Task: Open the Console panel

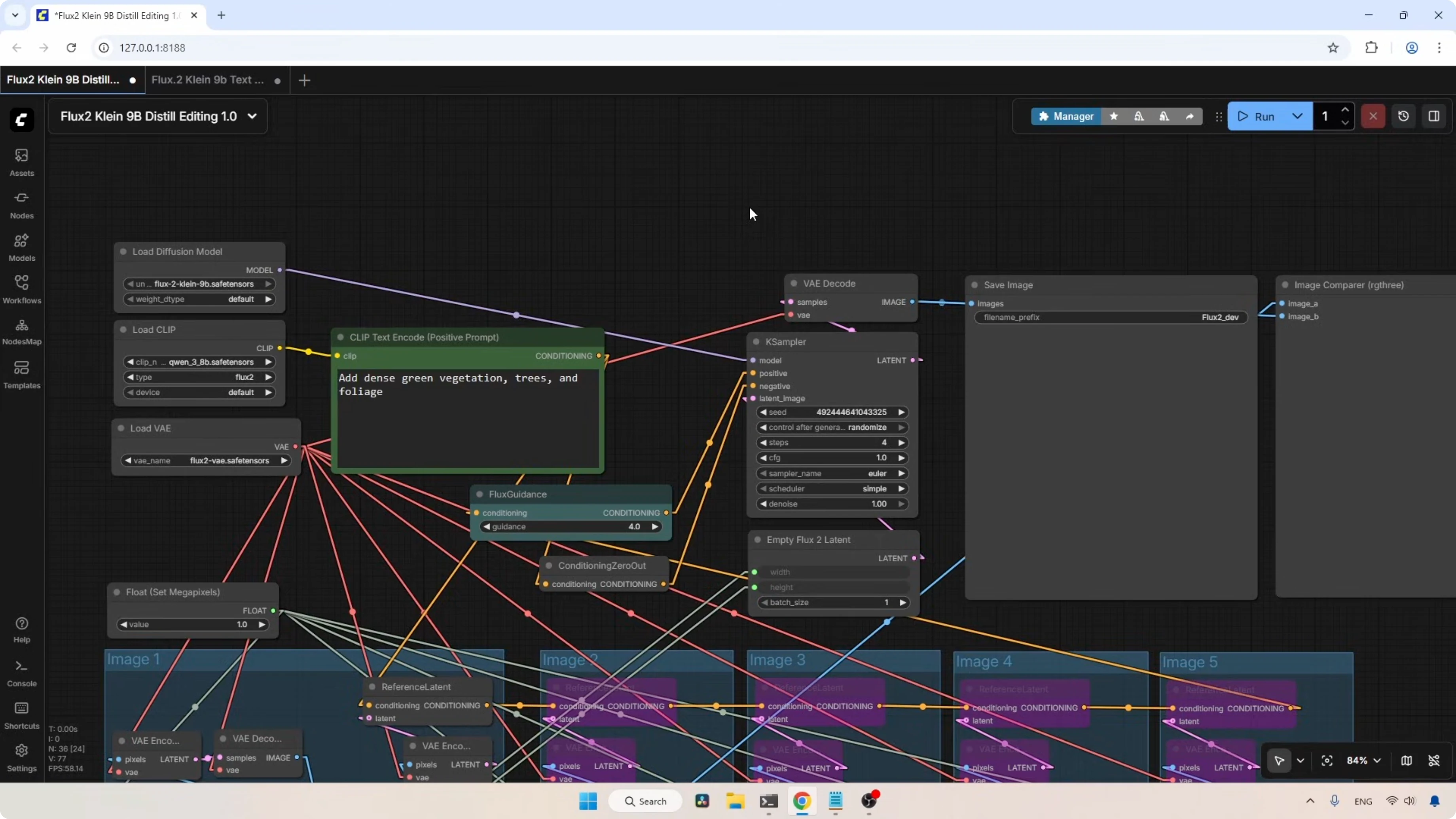Action: tap(21, 673)
